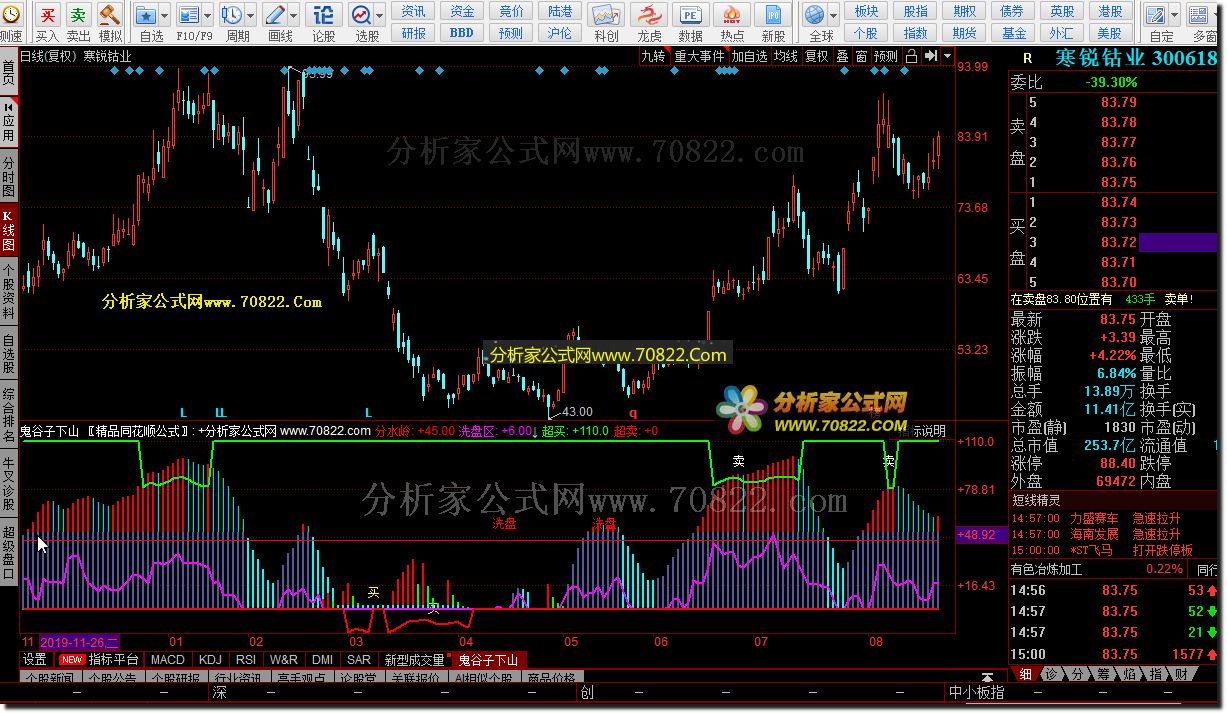Screen dimensions: 1227x713
Task: Switch to the KDJ indicator tab
Action: coord(210,660)
